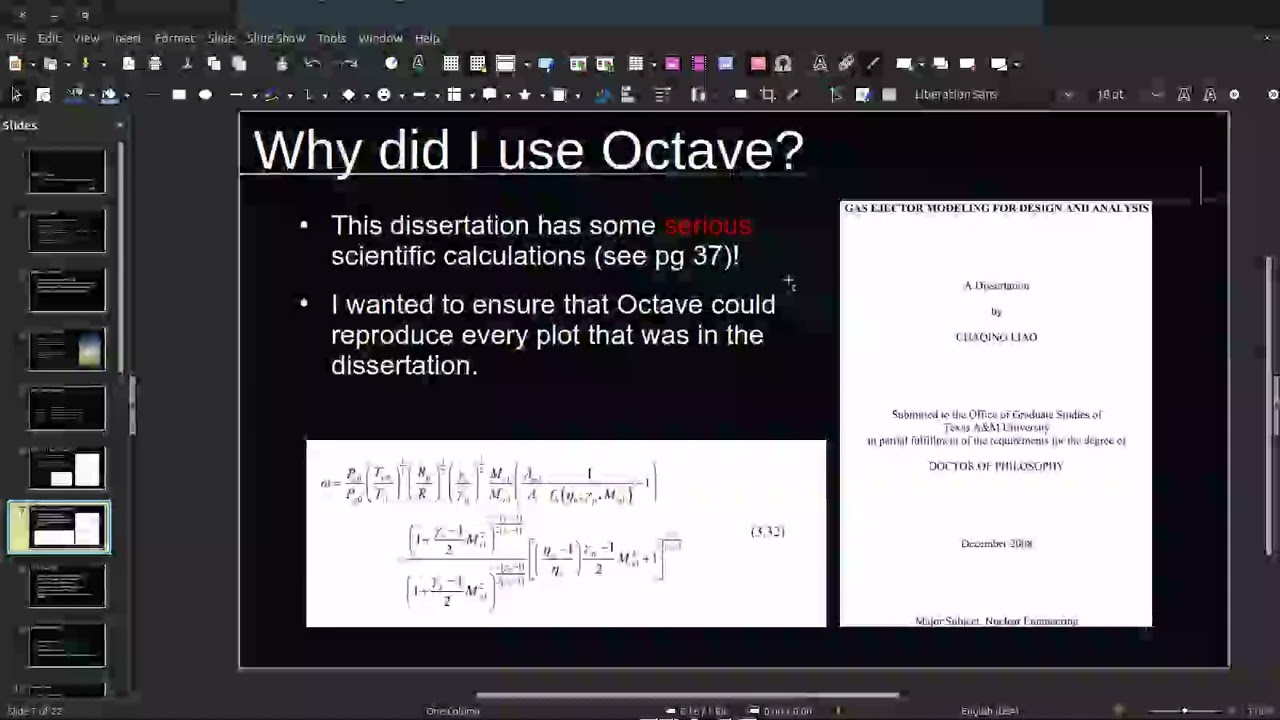Image resolution: width=1280 pixels, height=720 pixels.
Task: Open the File menu
Action: coord(16,38)
